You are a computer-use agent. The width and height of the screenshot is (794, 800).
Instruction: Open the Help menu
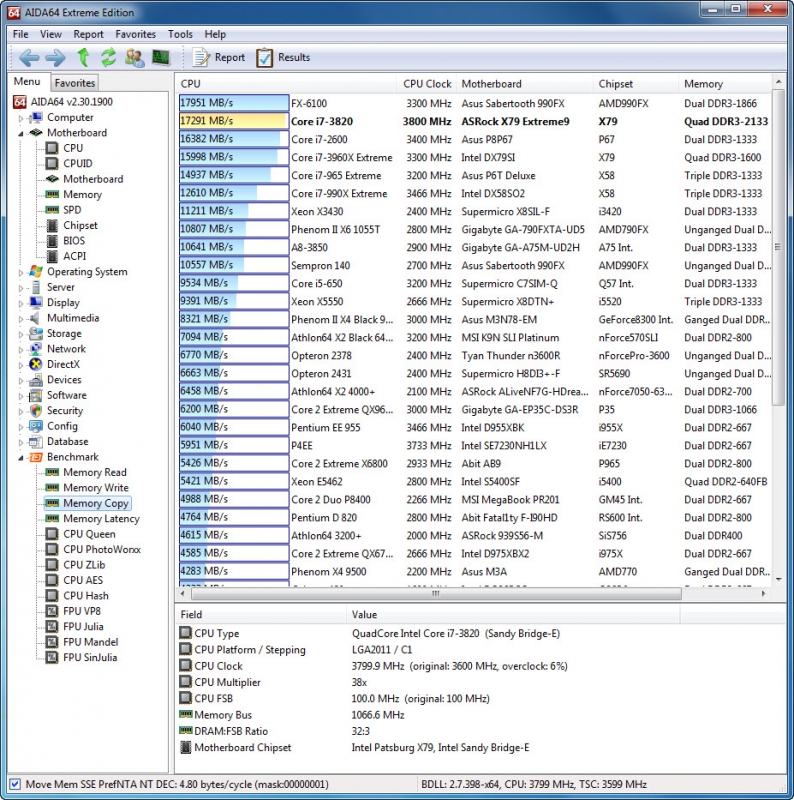point(215,34)
